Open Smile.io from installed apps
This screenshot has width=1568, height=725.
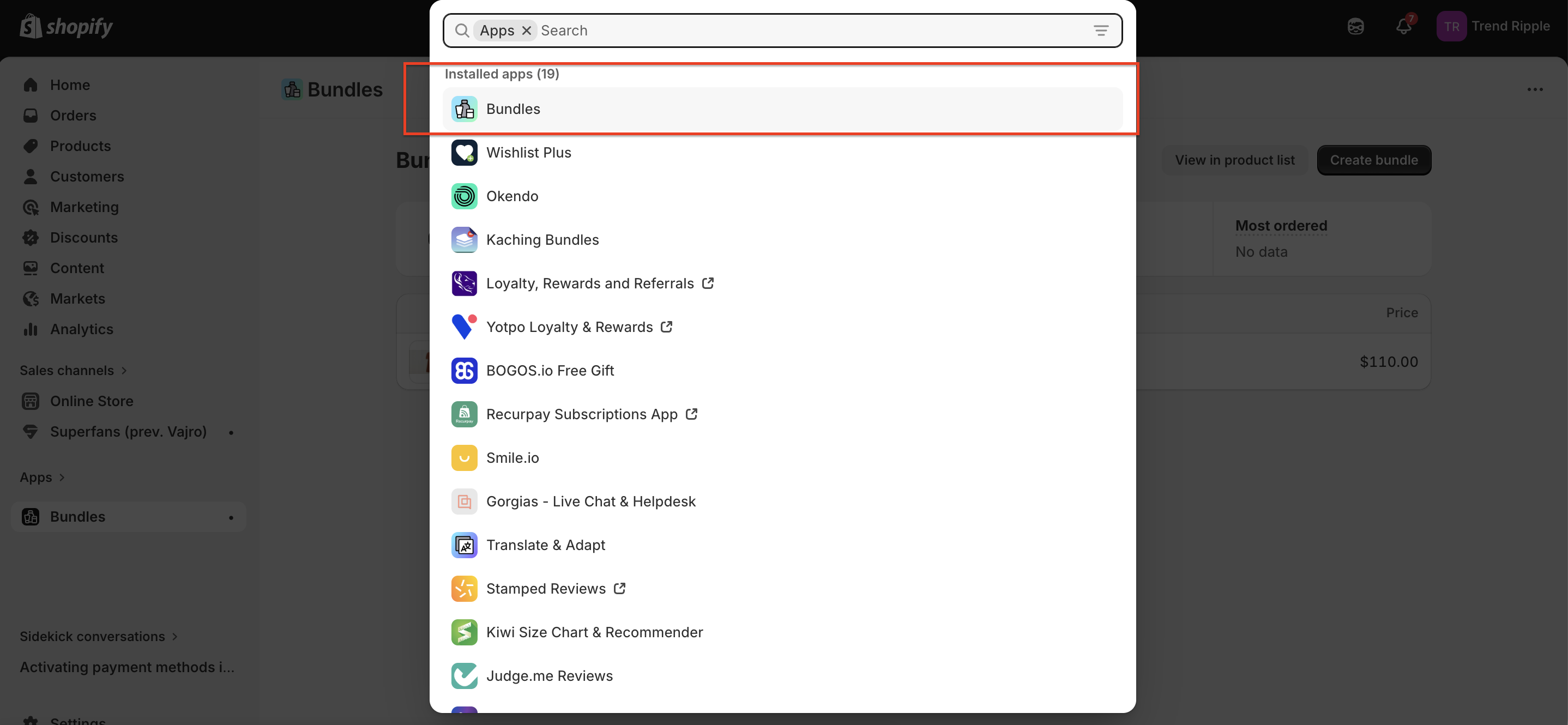pos(512,458)
